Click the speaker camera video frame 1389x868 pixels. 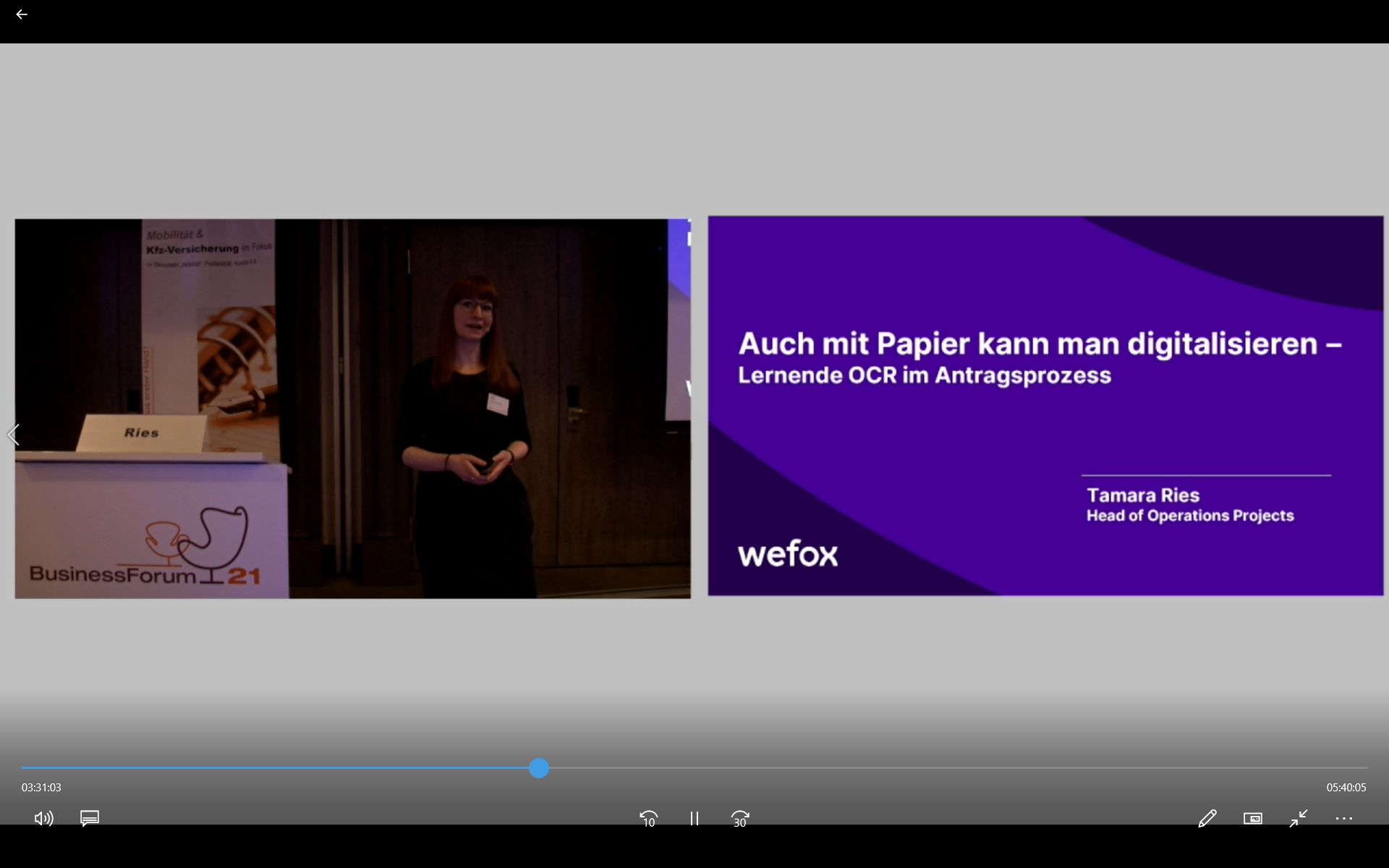[352, 409]
